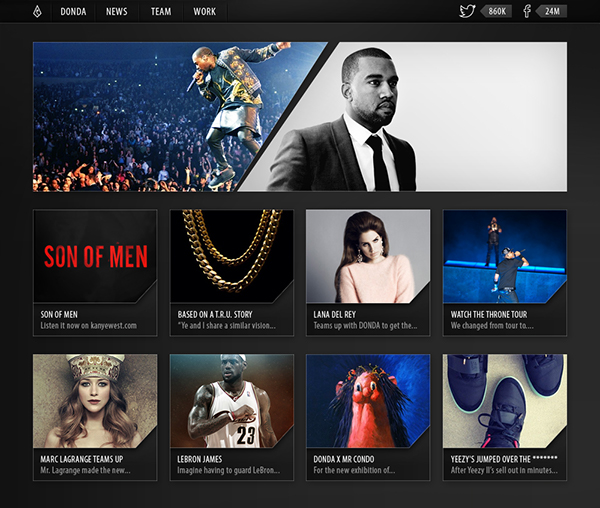This screenshot has height=508, width=600.
Task: Open the DONDA menu item
Action: (x=73, y=11)
